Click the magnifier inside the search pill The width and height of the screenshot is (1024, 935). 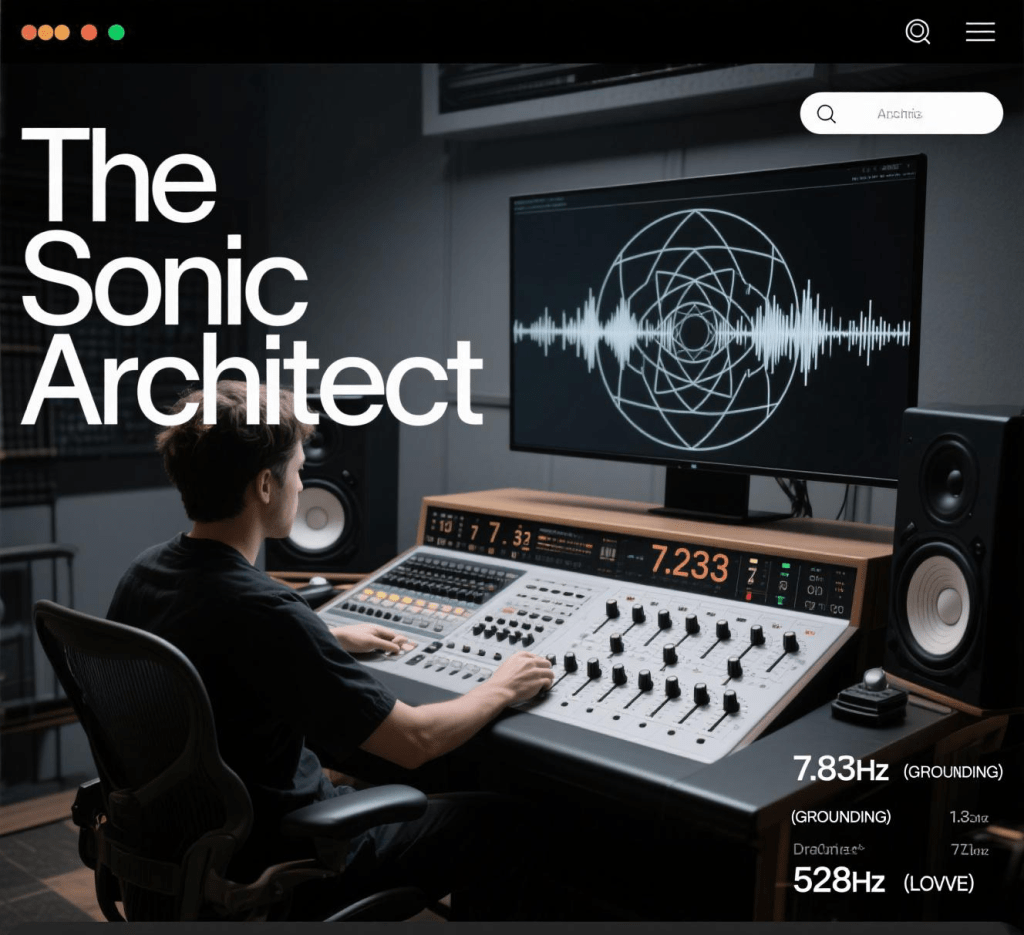tap(826, 114)
